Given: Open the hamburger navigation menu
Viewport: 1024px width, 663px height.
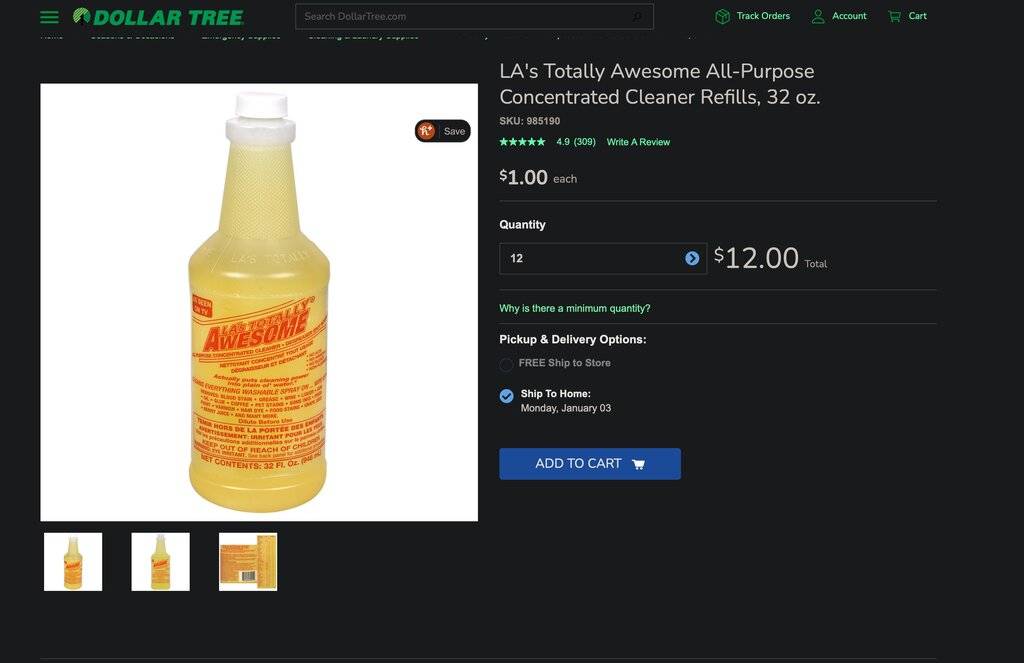Looking at the screenshot, I should click(x=49, y=17).
